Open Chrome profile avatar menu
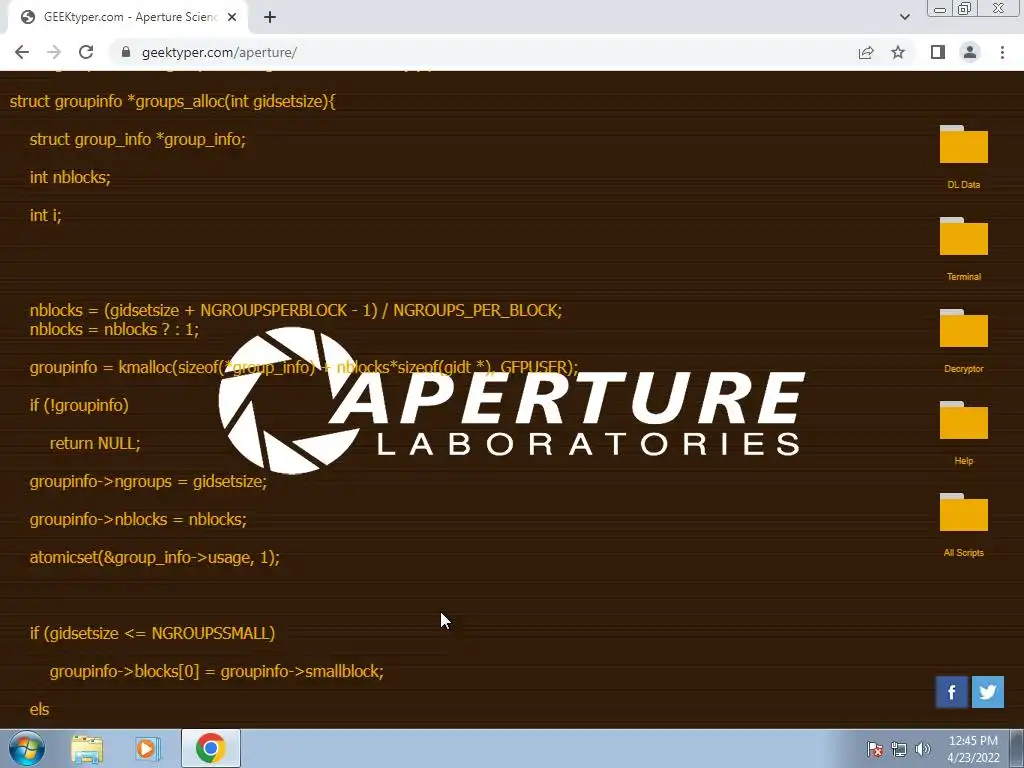Viewport: 1024px width, 768px height. [x=970, y=52]
